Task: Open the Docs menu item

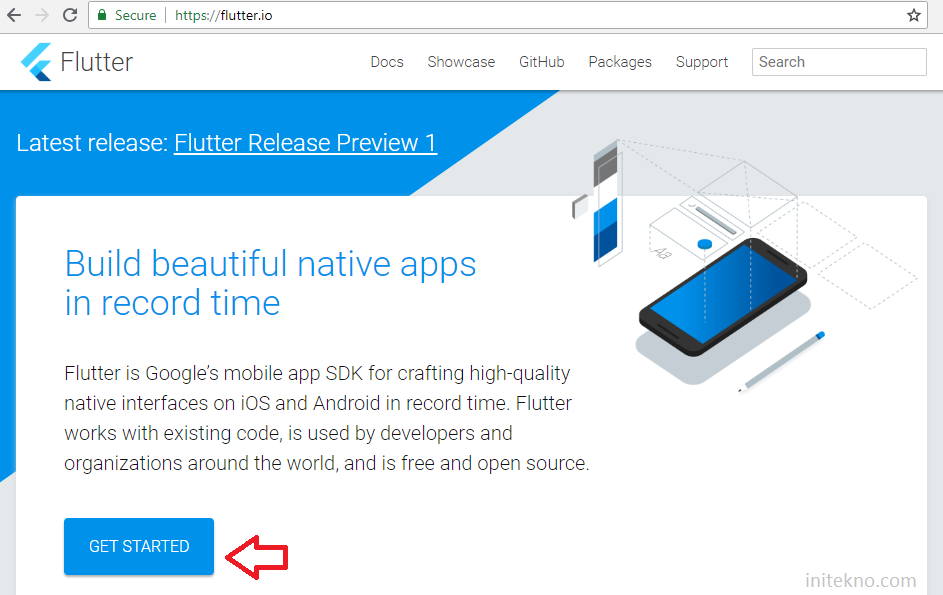Action: tap(387, 62)
